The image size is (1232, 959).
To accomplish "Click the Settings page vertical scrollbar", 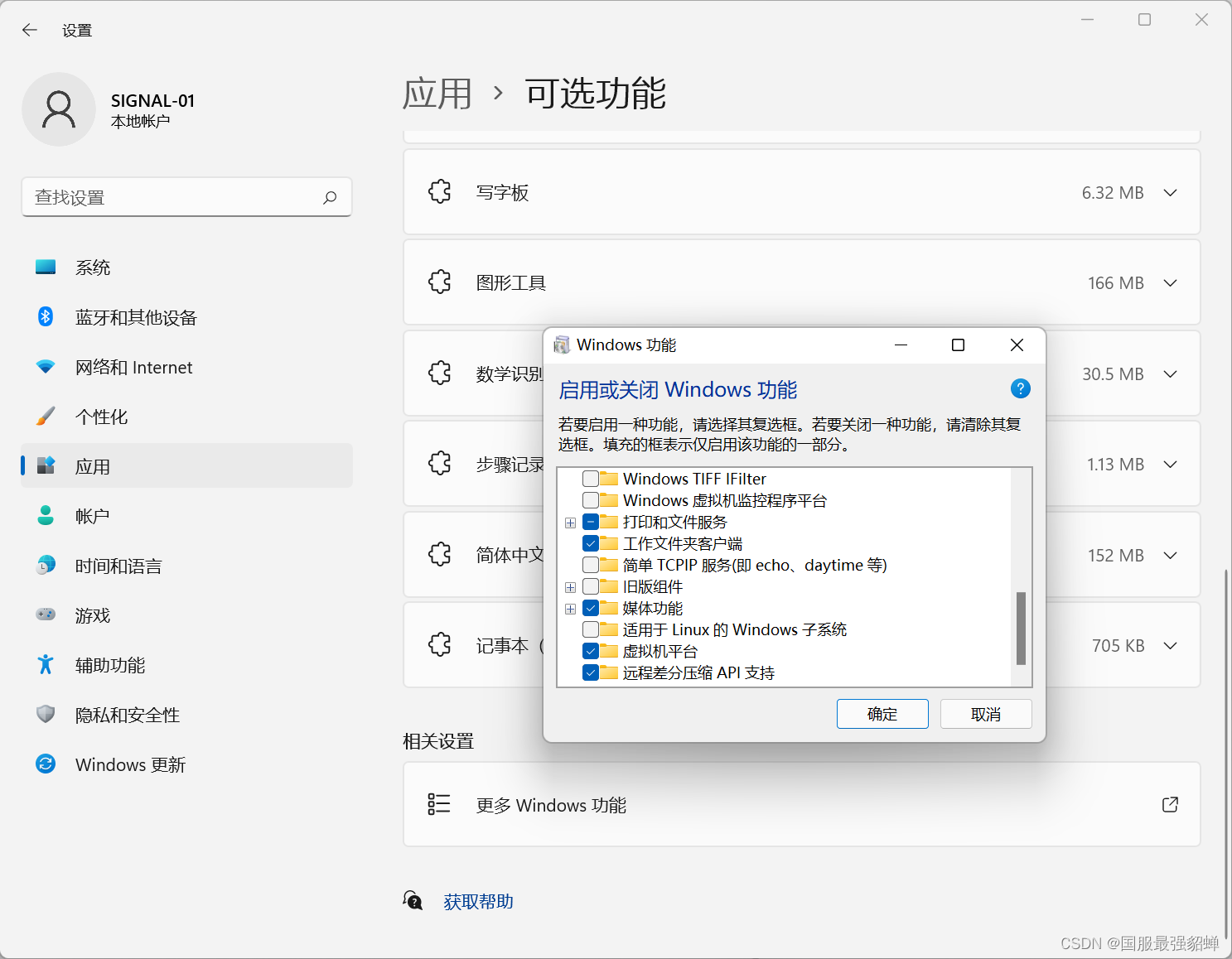I will (1225, 754).
